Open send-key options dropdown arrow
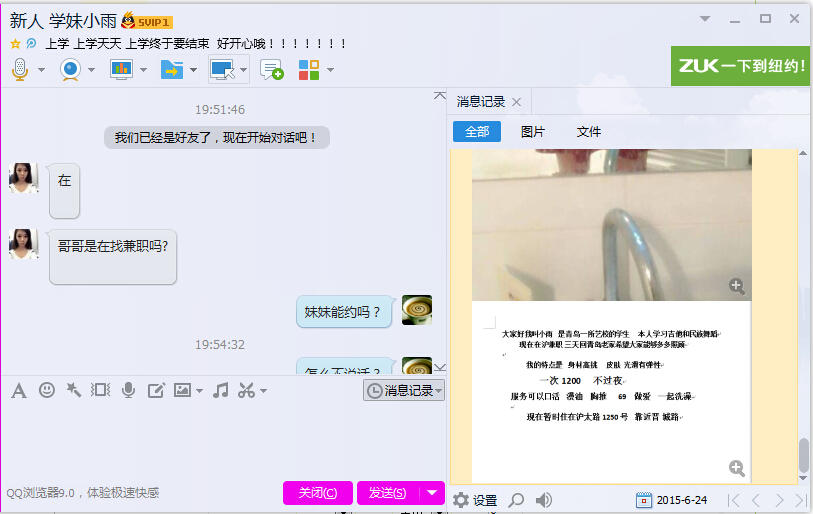The image size is (813, 514). pyautogui.click(x=432, y=493)
